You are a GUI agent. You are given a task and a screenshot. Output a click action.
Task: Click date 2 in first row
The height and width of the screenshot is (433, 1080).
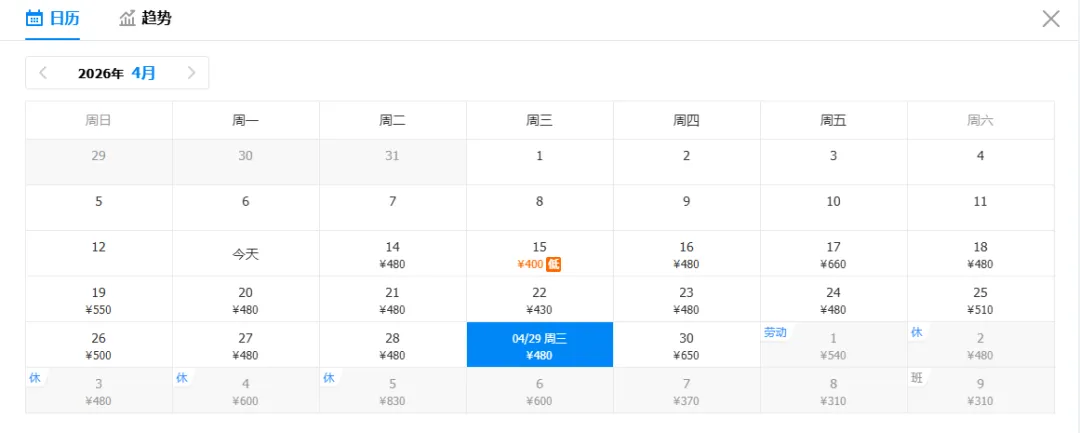point(687,162)
